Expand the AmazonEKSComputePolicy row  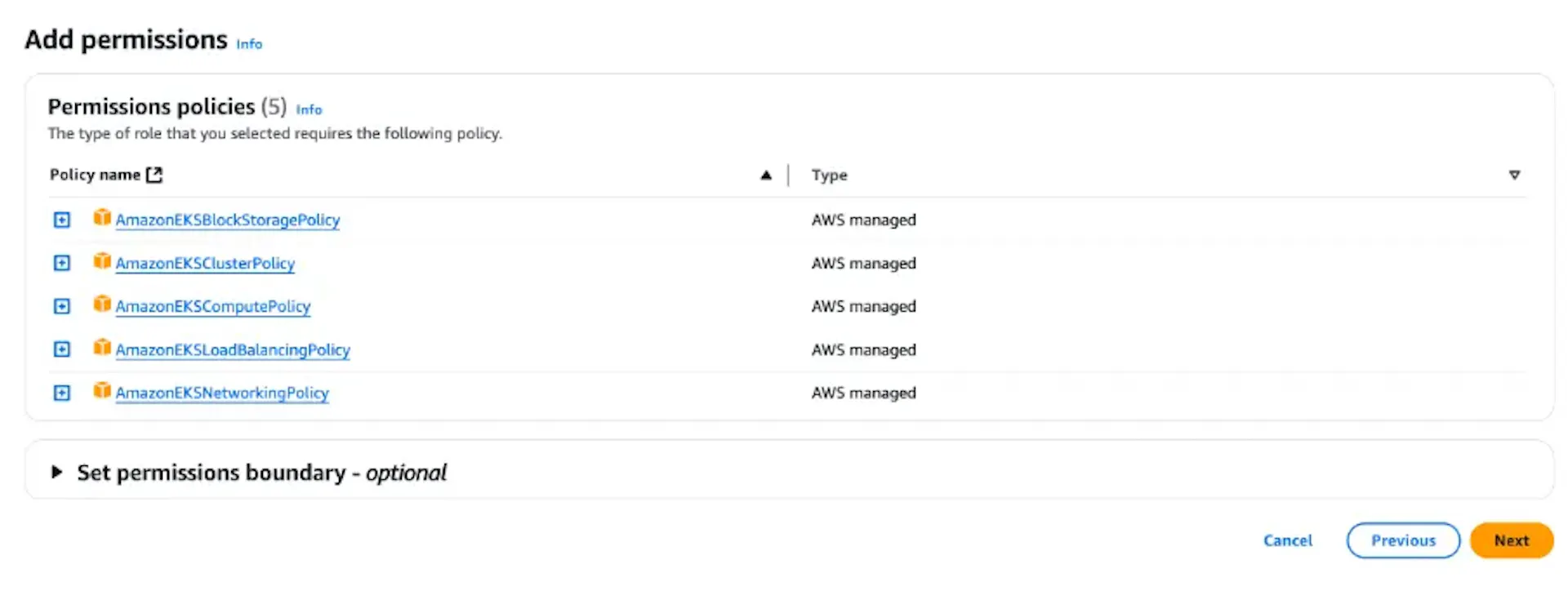62,306
